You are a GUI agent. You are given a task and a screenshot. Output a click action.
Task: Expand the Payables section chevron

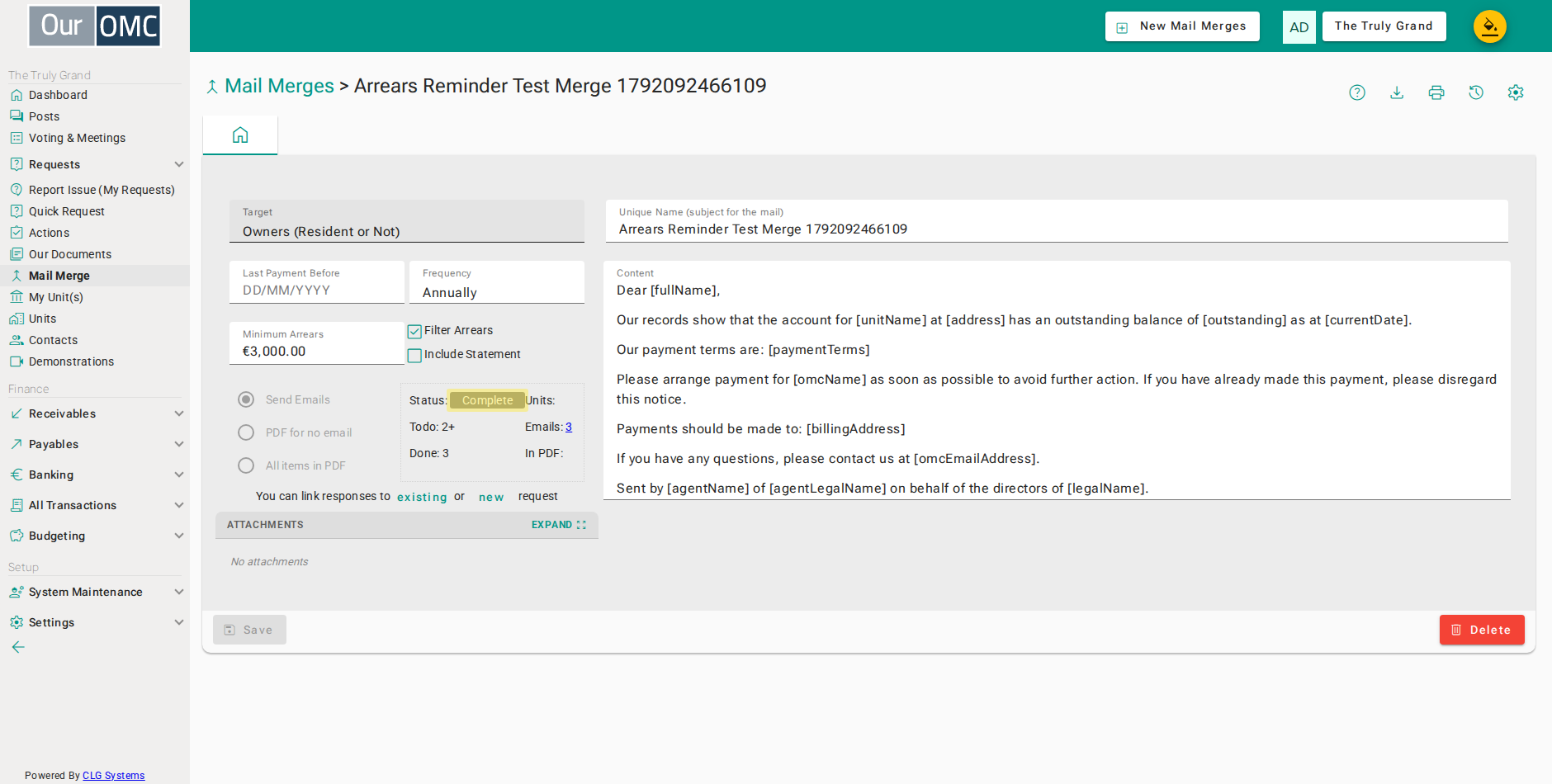pos(179,444)
